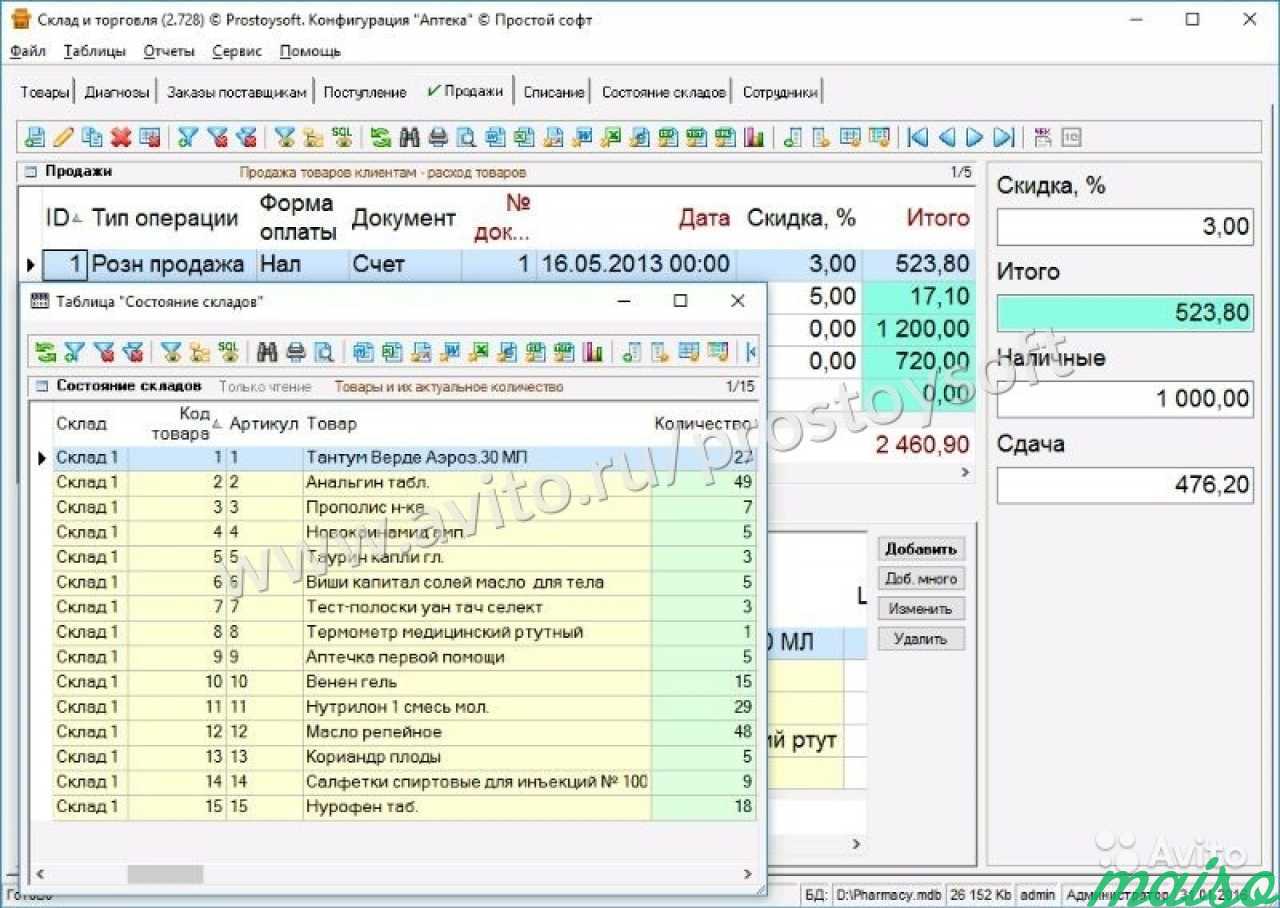
Task: Click the printer icon in main toolbar
Action: point(438,137)
